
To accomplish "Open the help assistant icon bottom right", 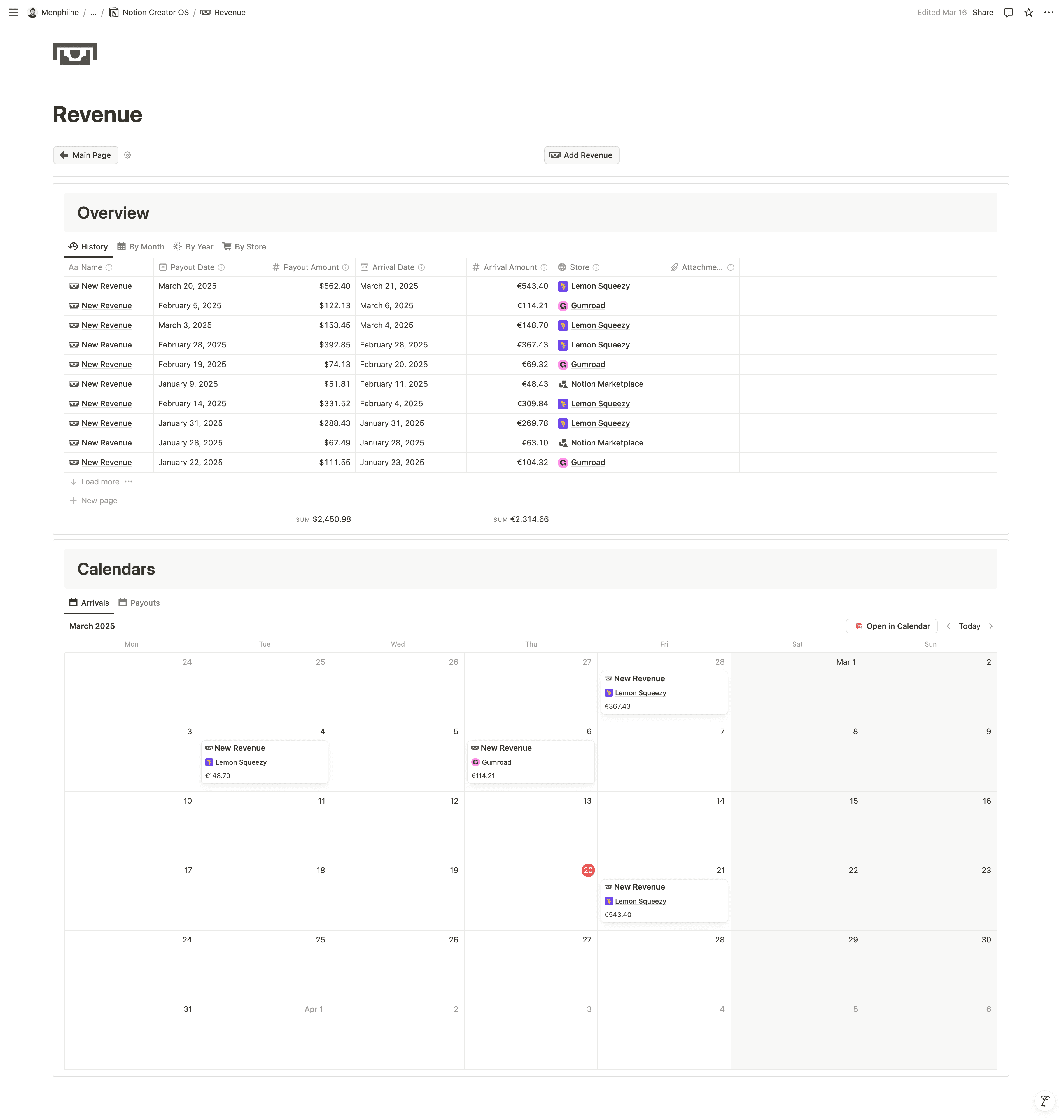I will point(1044,1101).
